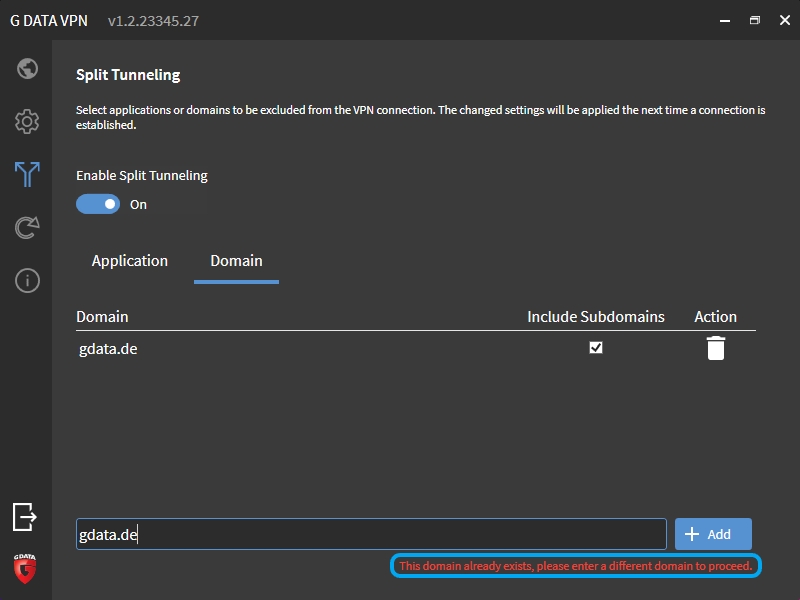Close the G DATA VPN window
The height and width of the screenshot is (600, 800).
coord(785,20)
